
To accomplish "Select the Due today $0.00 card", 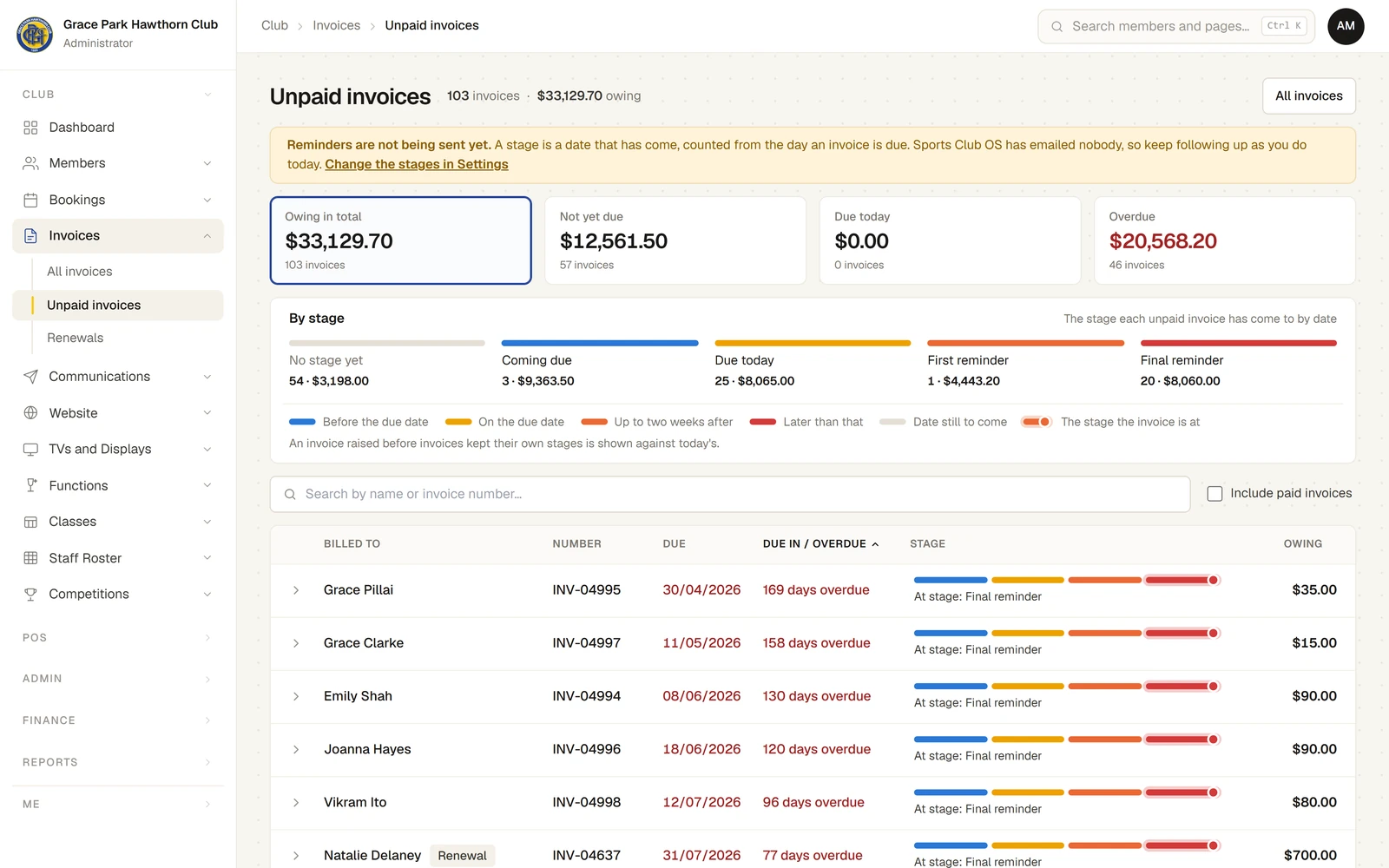I will pos(950,240).
